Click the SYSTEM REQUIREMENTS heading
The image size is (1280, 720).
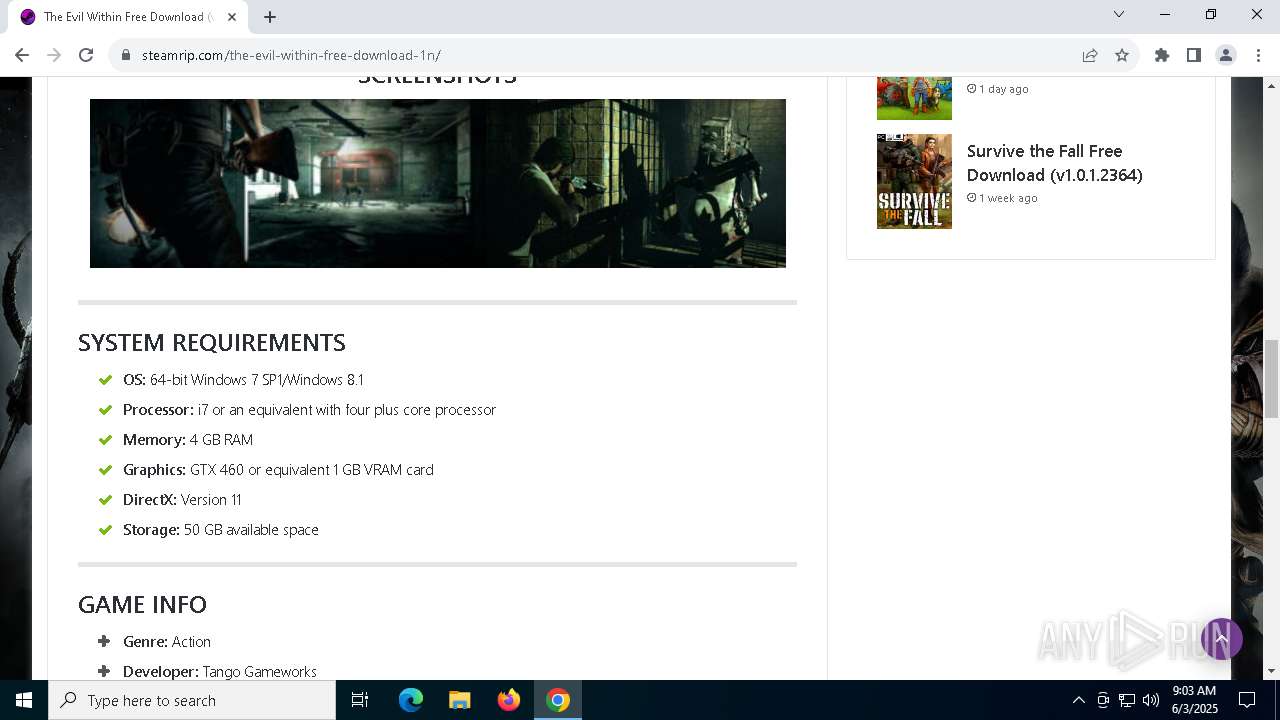pyautogui.click(x=212, y=343)
